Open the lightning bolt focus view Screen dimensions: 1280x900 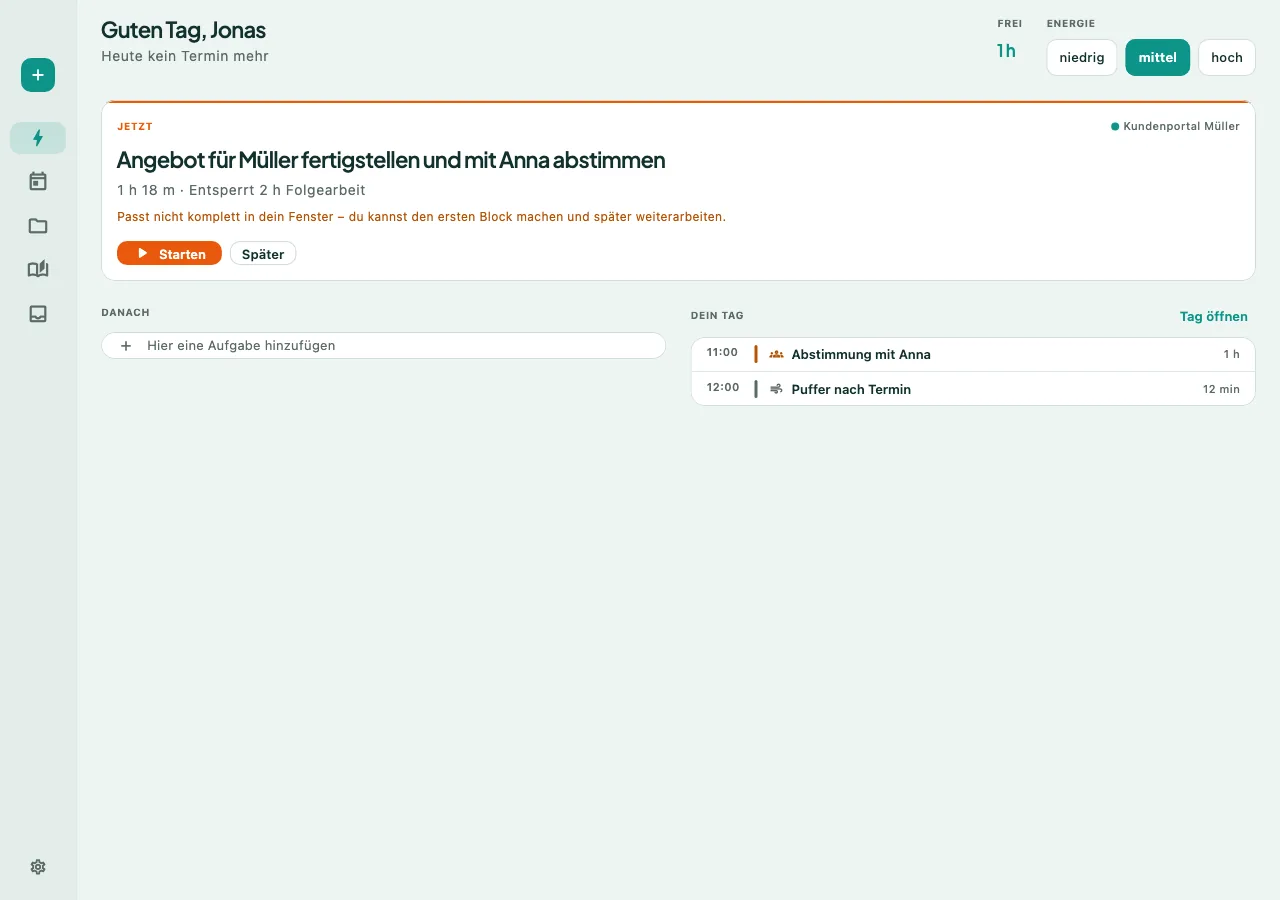[x=38, y=138]
